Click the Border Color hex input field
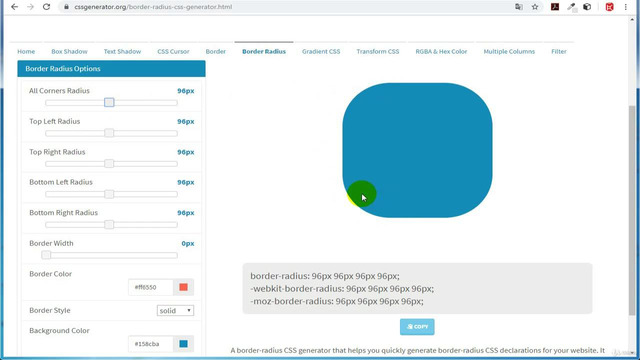This screenshot has width=640, height=360. pyautogui.click(x=151, y=287)
